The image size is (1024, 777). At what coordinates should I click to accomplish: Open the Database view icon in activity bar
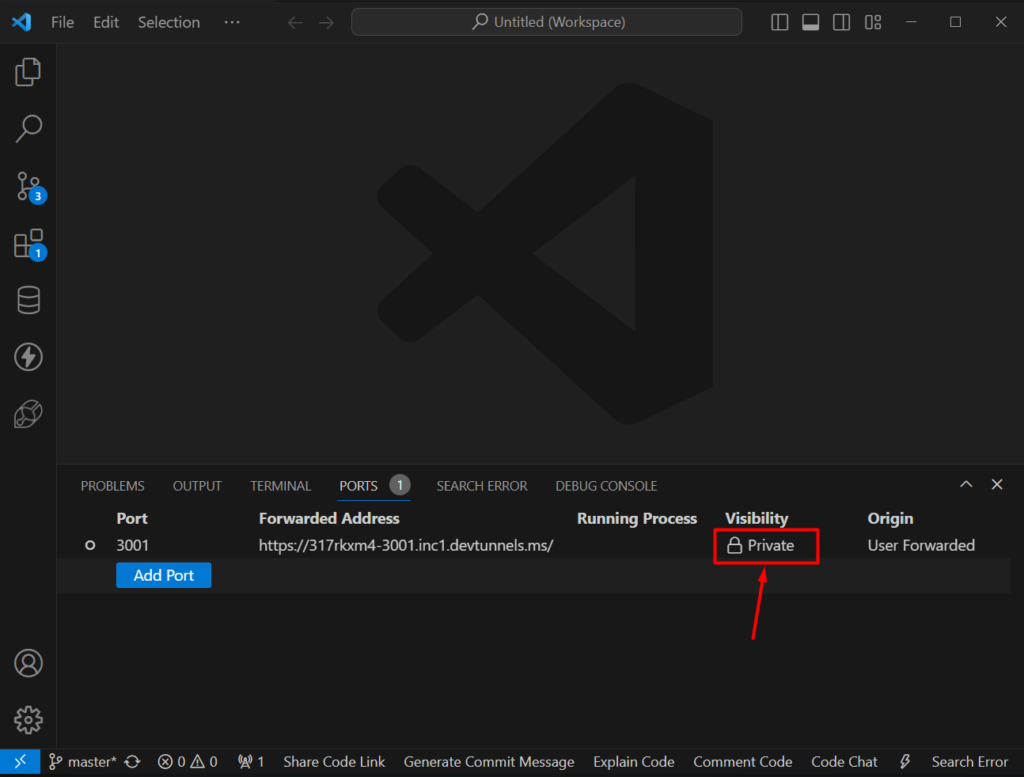point(28,300)
